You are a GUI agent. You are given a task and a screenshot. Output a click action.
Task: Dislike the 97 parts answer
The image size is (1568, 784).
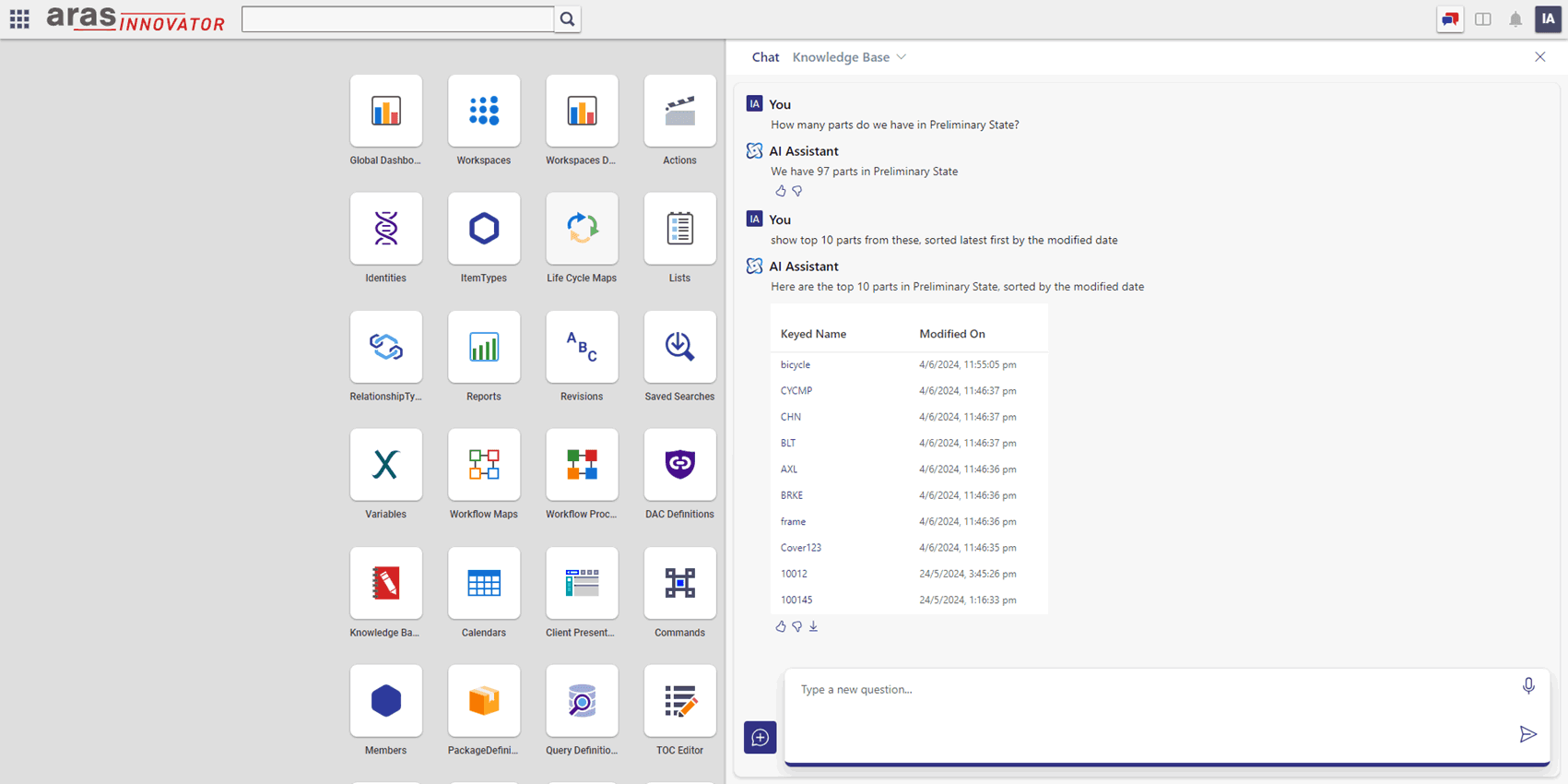797,191
